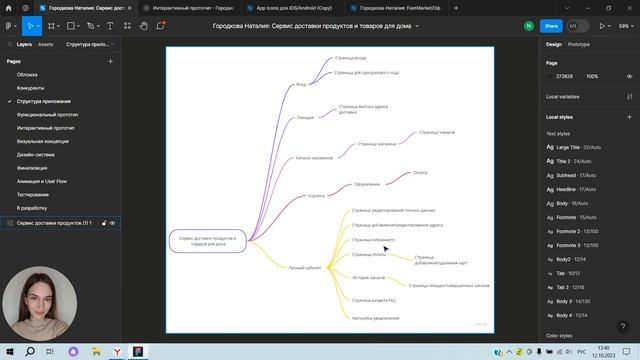
Task: Open the Resources tool
Action: (x=127, y=26)
